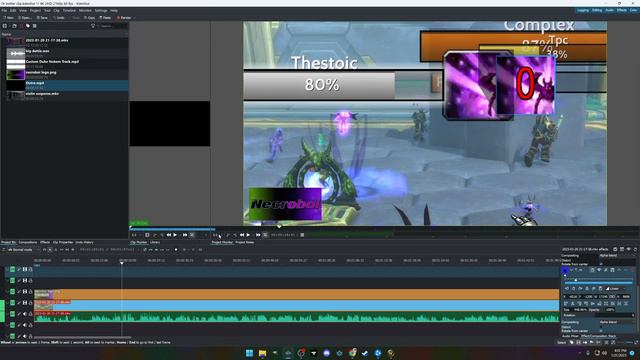Image resolution: width=640 pixels, height=360 pixels.
Task: Open the lower Compositing Alpha blend dropdown
Action: (617, 322)
